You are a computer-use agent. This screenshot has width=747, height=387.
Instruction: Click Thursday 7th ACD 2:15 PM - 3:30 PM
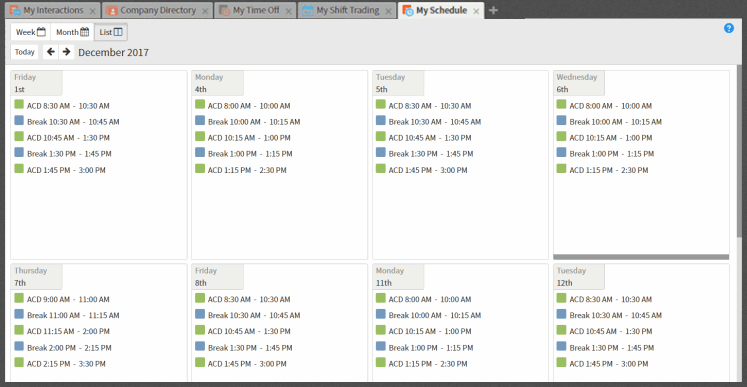(66, 364)
